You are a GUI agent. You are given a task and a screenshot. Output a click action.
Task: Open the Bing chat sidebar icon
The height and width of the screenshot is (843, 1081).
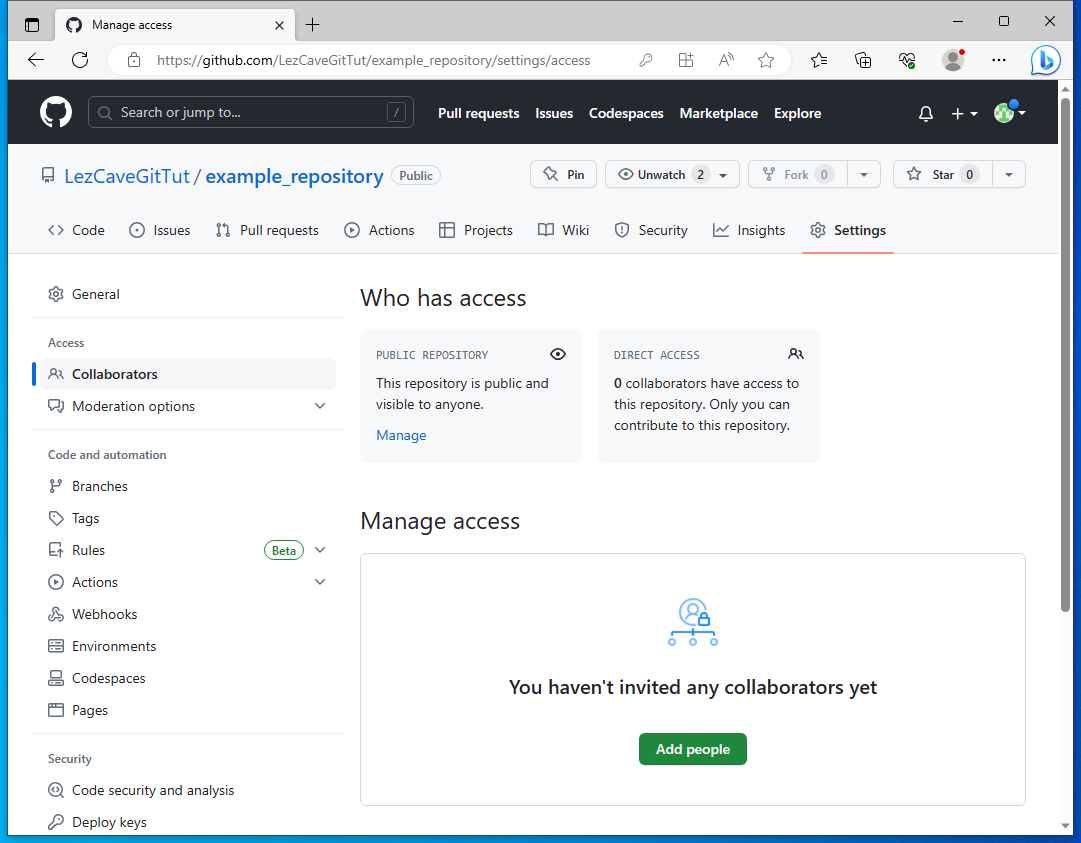tap(1045, 60)
